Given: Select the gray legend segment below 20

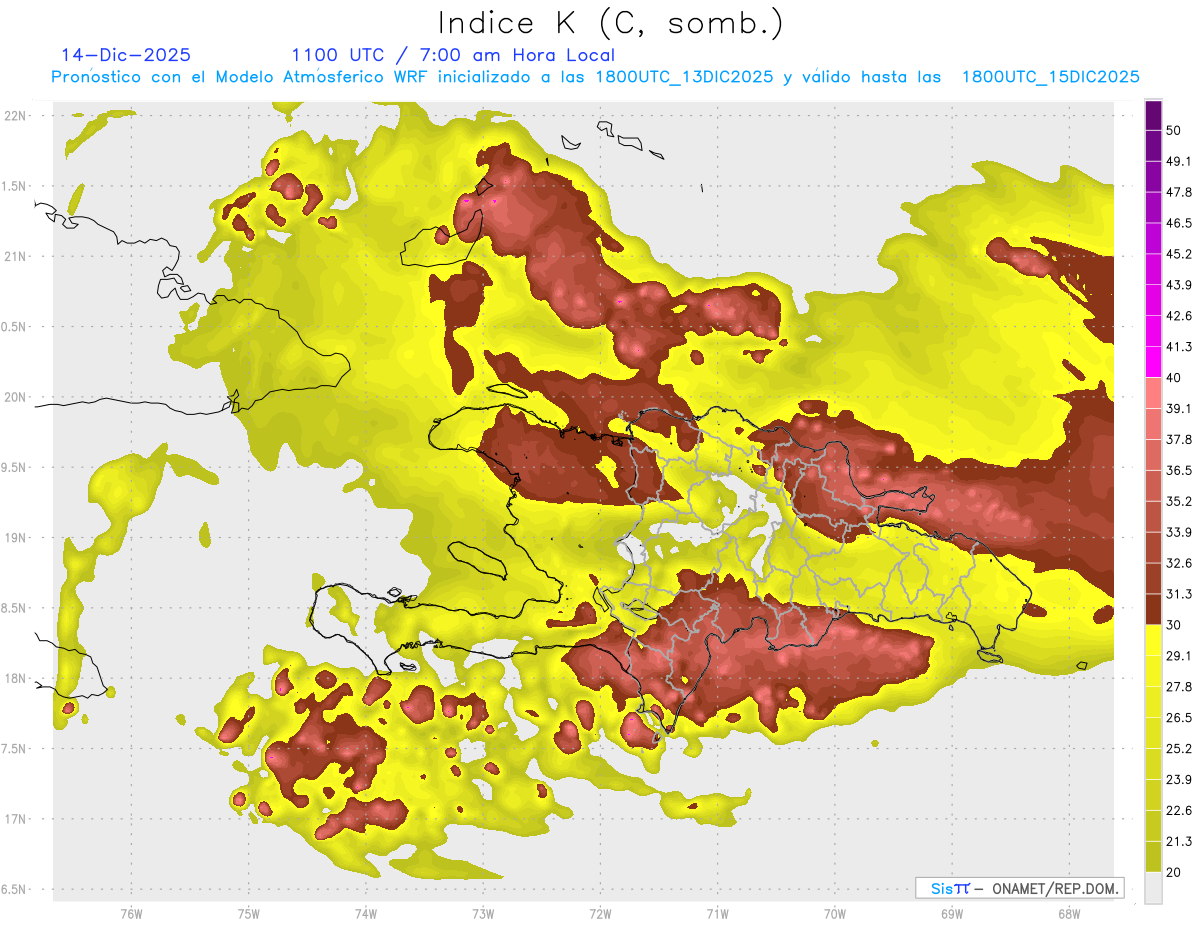Looking at the screenshot, I should point(1153,887).
